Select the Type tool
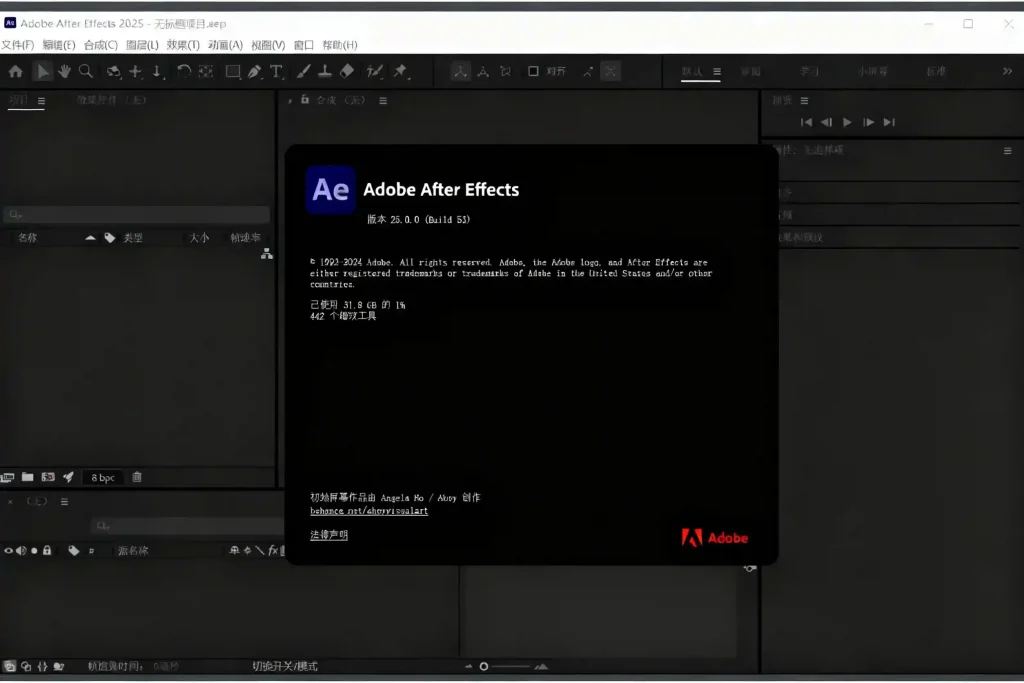This screenshot has width=1024, height=683. pos(277,71)
